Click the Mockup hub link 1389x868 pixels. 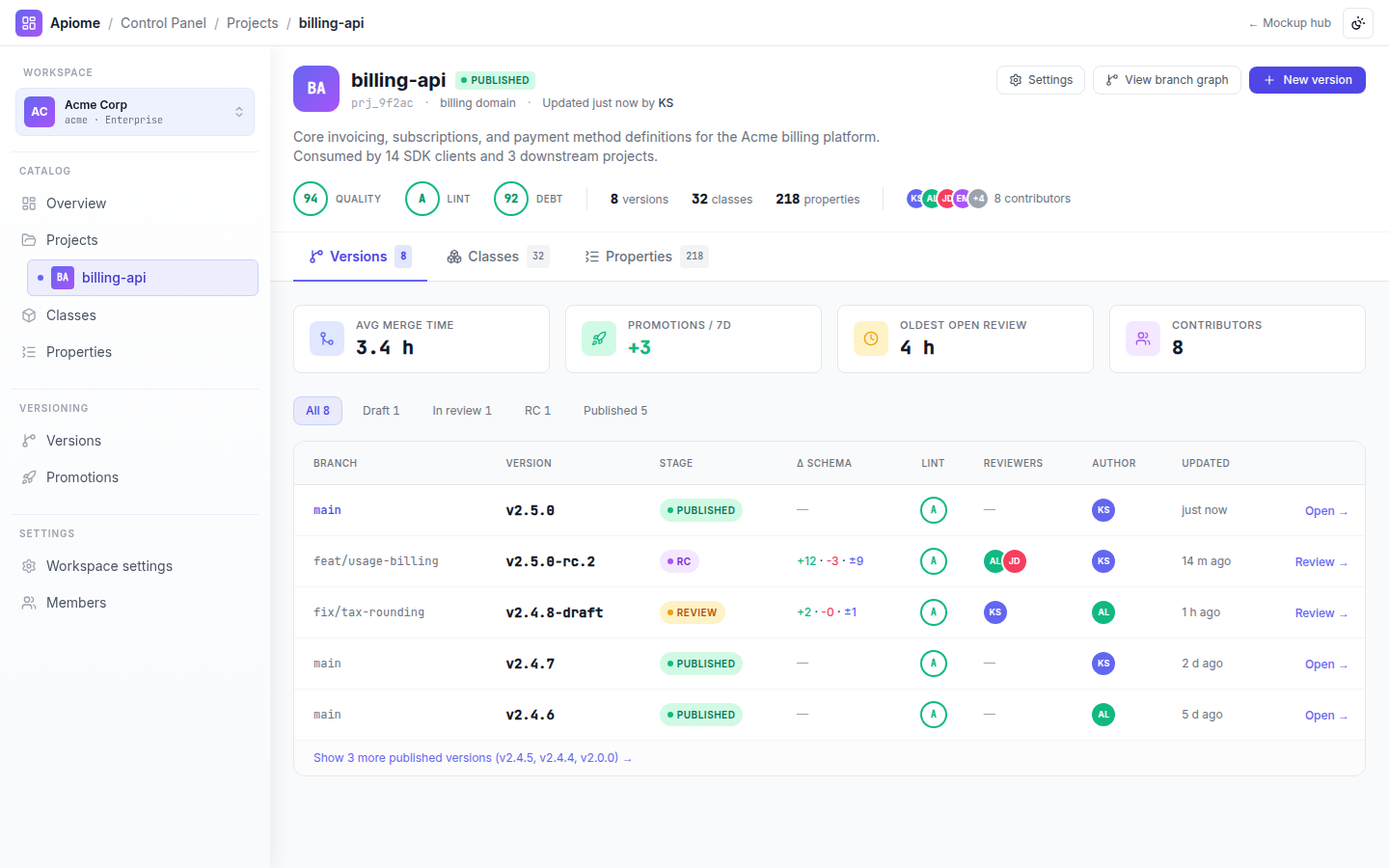(1290, 23)
